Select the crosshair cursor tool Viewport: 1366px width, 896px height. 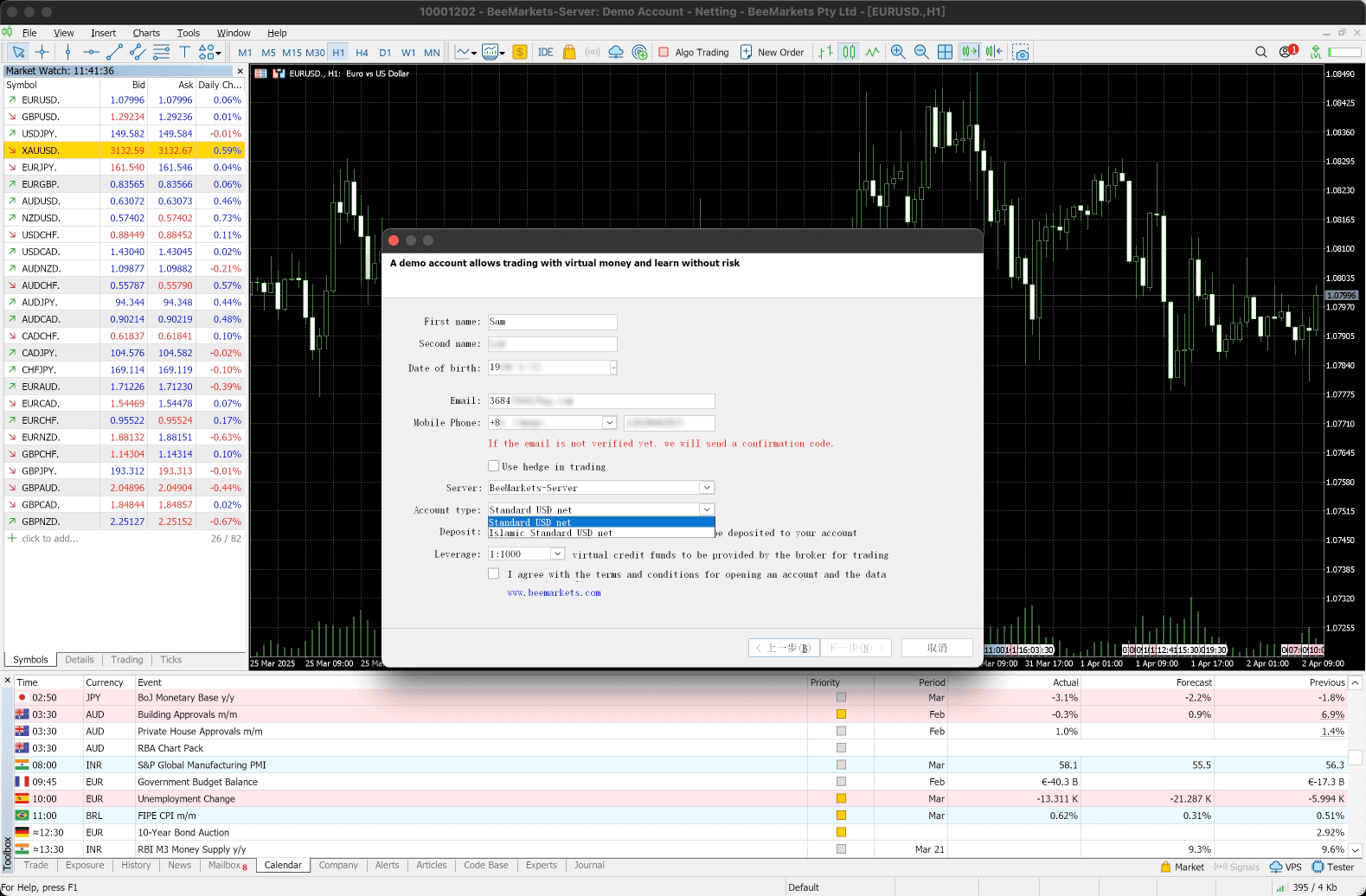[x=42, y=52]
